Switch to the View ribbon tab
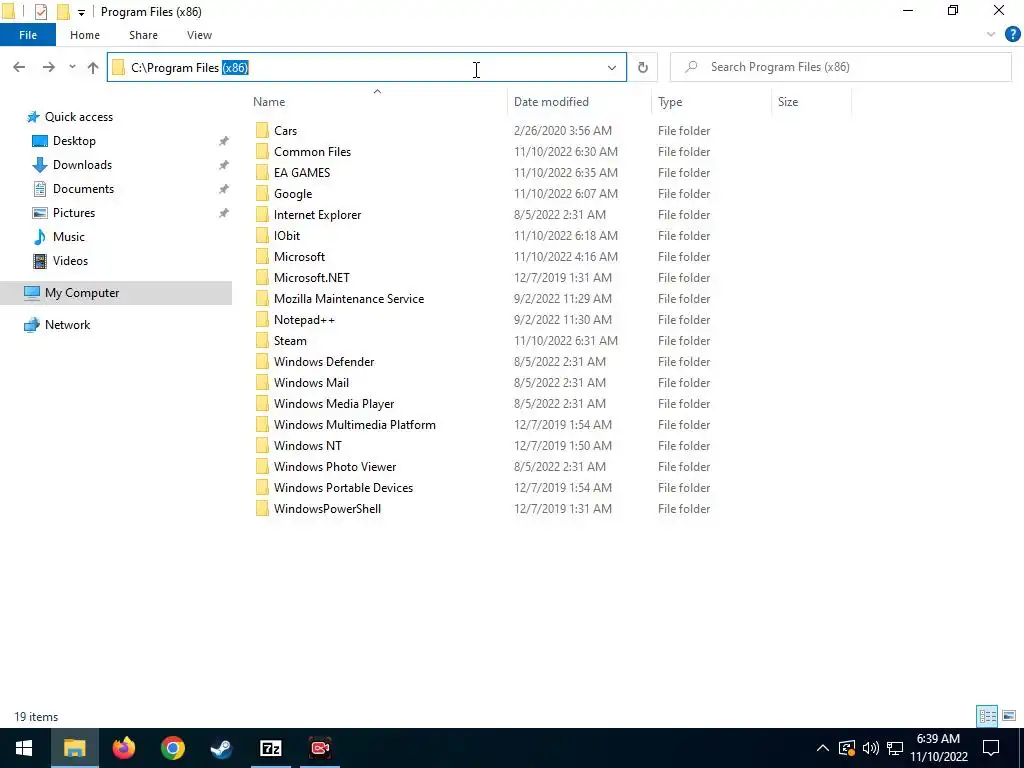1024x768 pixels. [199, 35]
